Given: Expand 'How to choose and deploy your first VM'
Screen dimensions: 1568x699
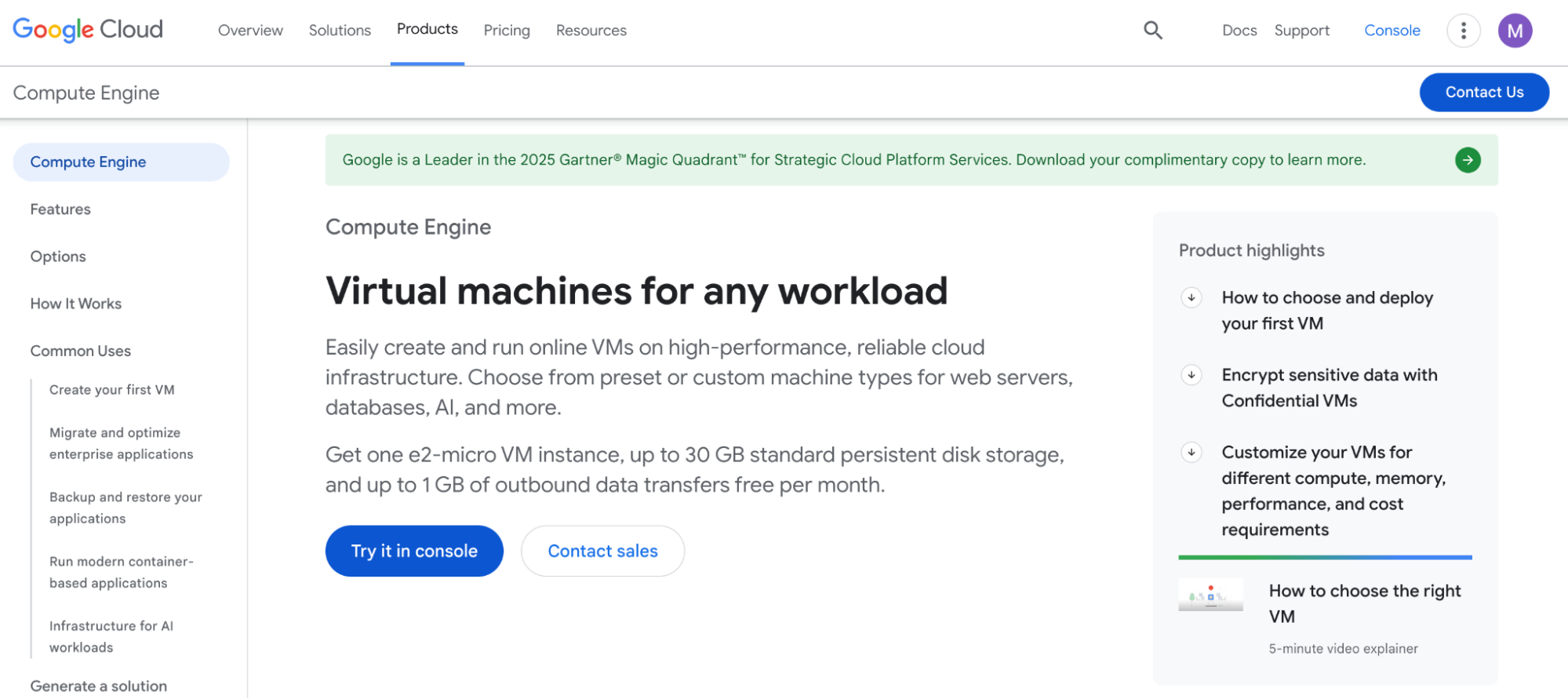Looking at the screenshot, I should pos(1191,297).
